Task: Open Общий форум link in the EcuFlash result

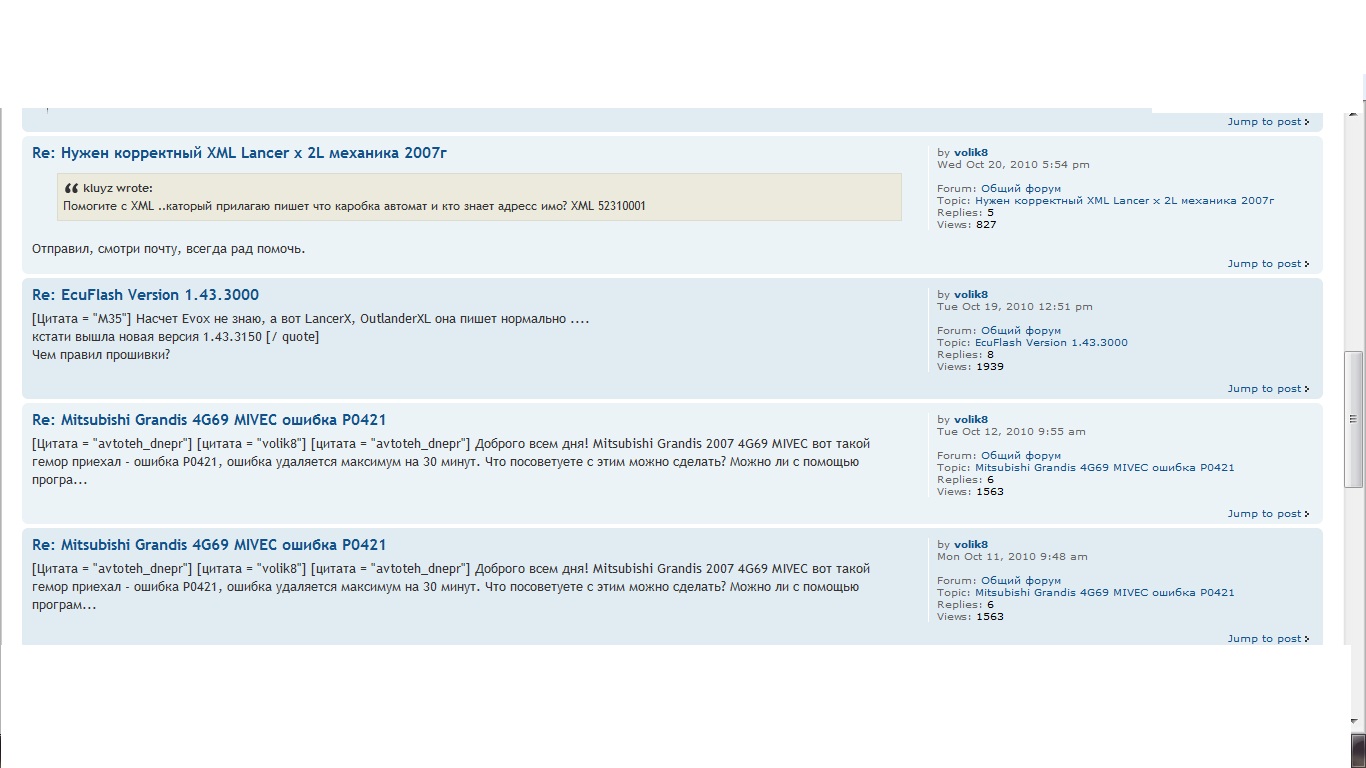Action: pyautogui.click(x=1020, y=331)
